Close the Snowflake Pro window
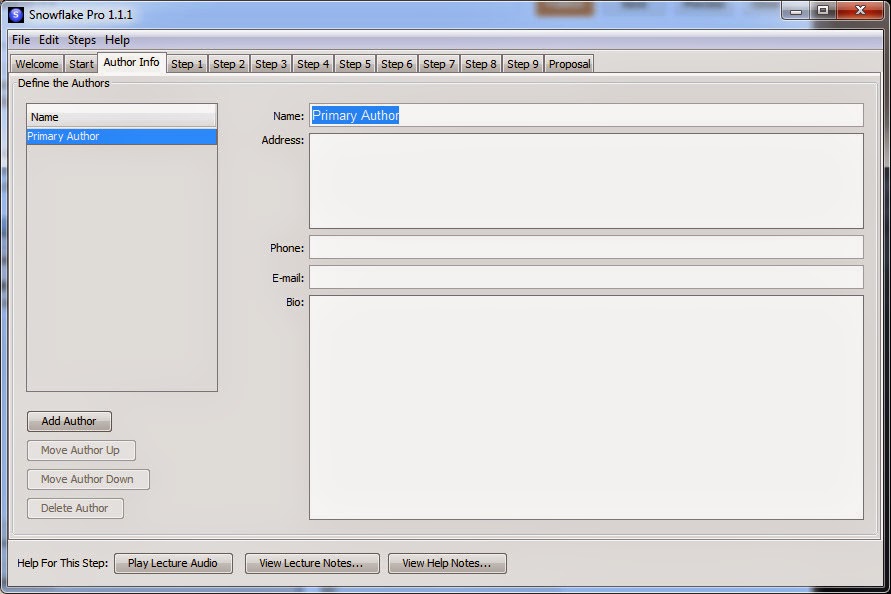This screenshot has width=891, height=594. coord(860,11)
